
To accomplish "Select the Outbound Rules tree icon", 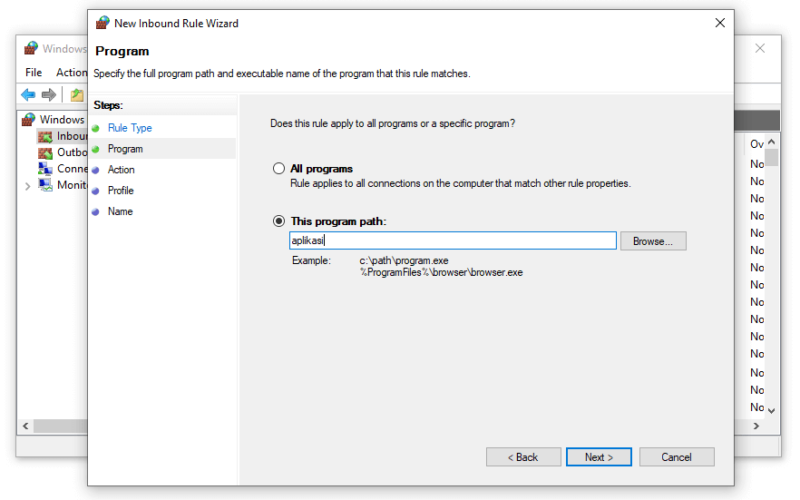I will tap(45, 153).
